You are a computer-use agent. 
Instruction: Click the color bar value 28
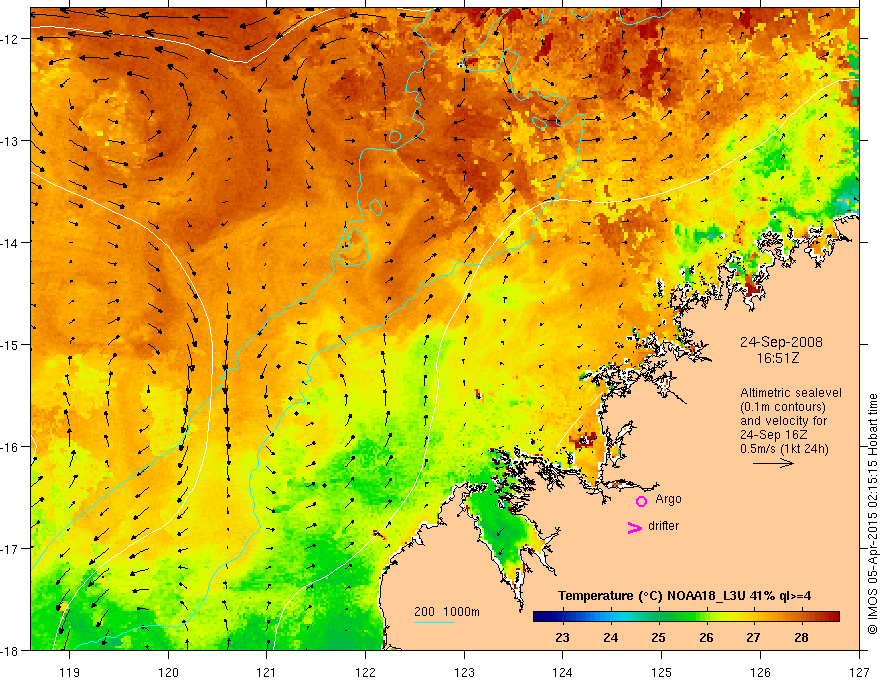(x=801, y=637)
